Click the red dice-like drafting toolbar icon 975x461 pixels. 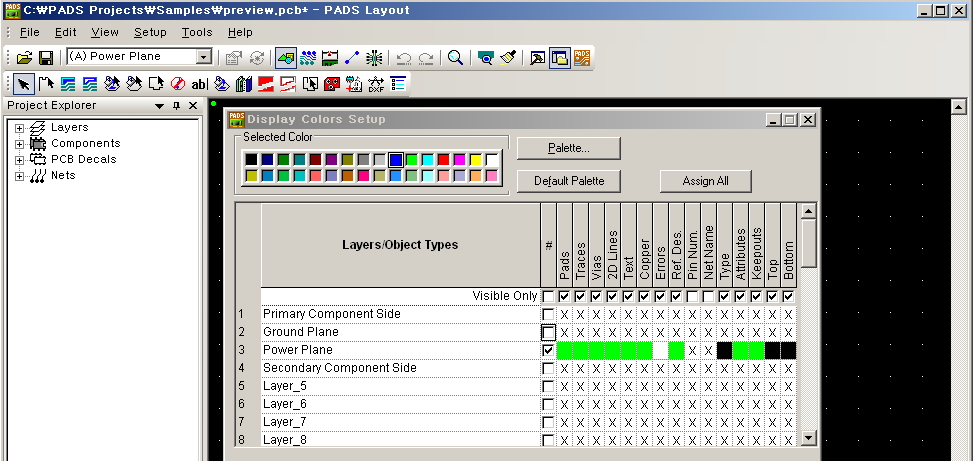pyautogui.click(x=332, y=83)
